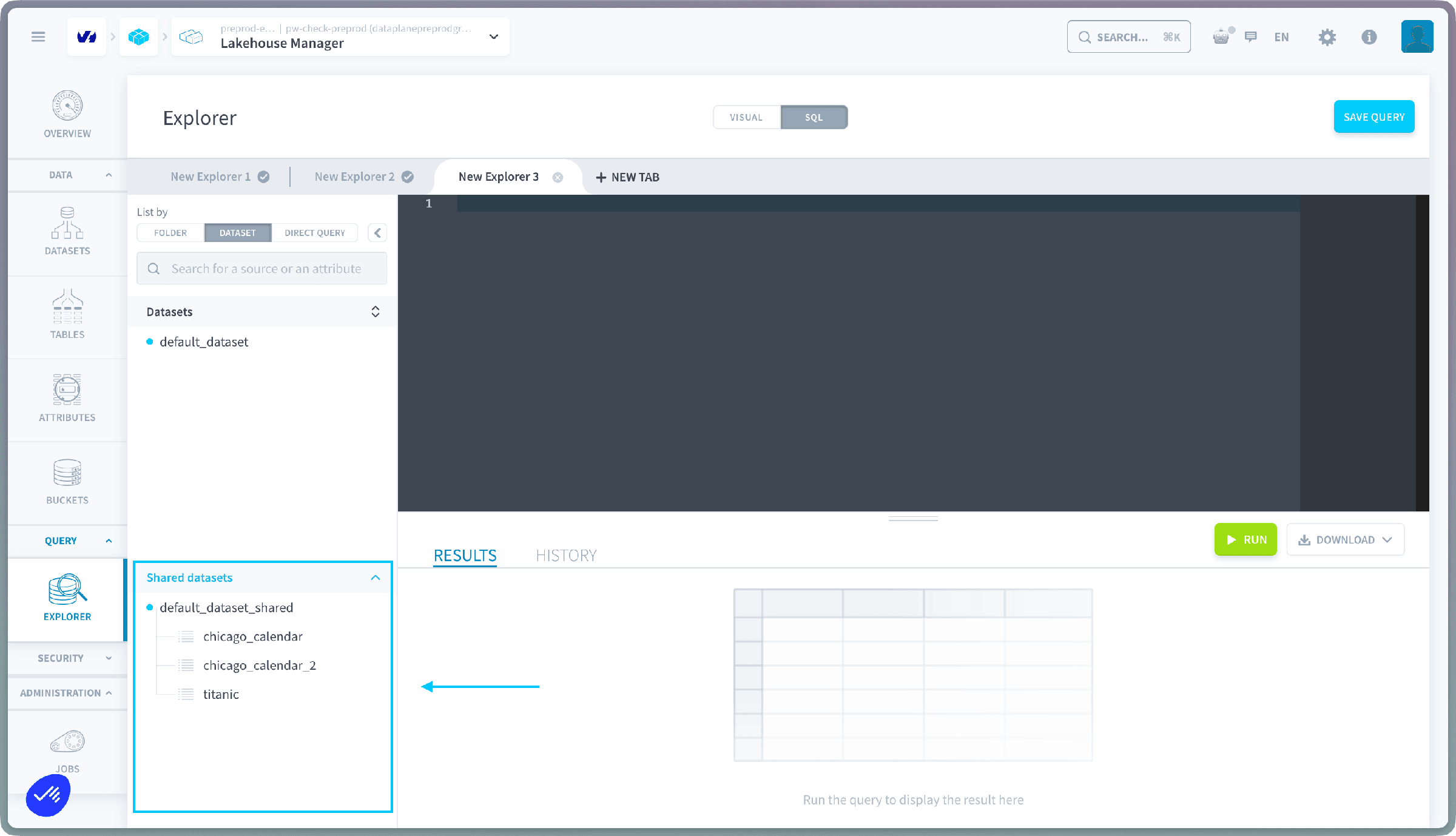Open Tables in the sidebar
This screenshot has width=1456, height=836.
pos(67,314)
